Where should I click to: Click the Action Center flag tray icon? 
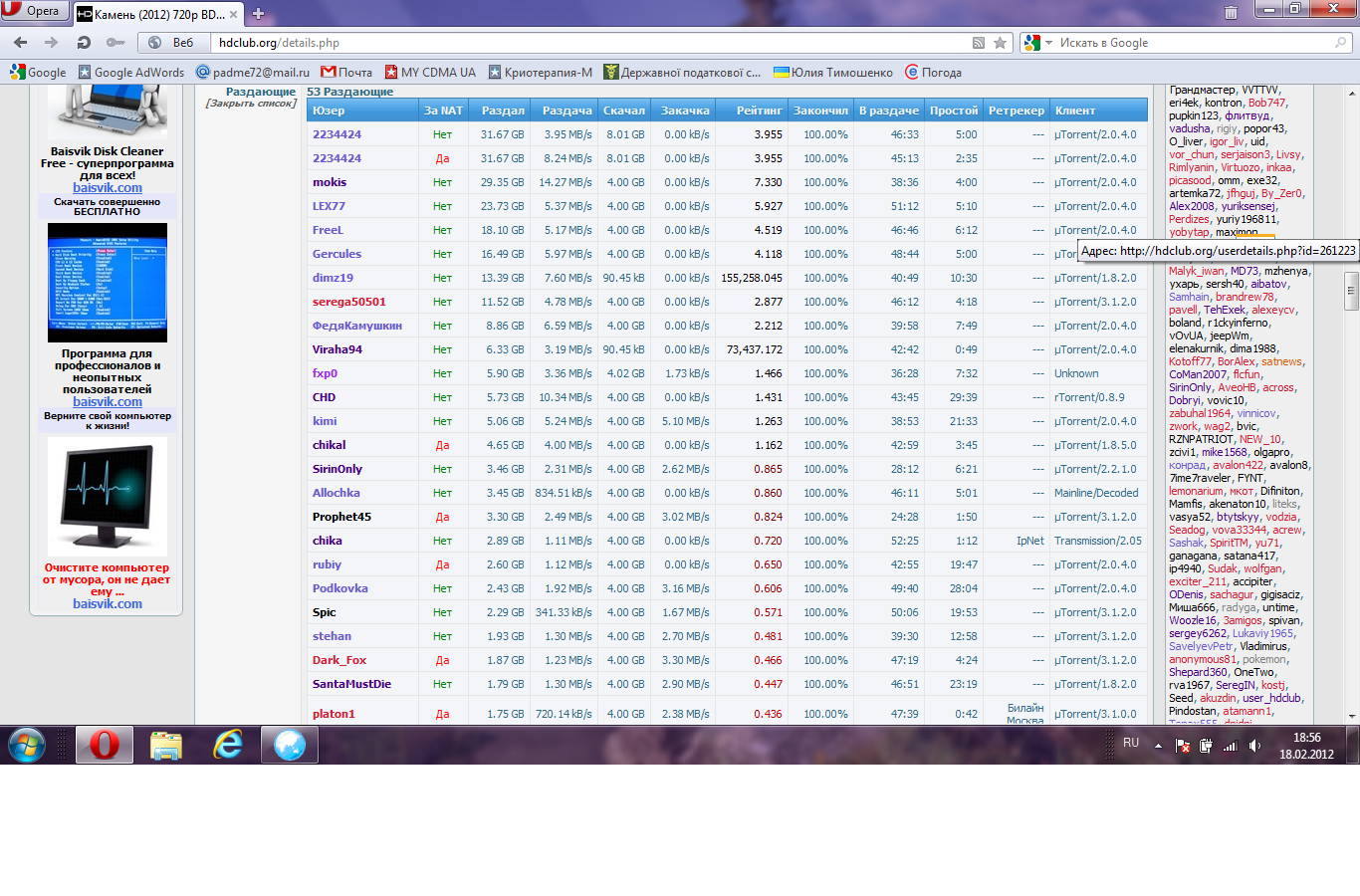coord(1183,746)
